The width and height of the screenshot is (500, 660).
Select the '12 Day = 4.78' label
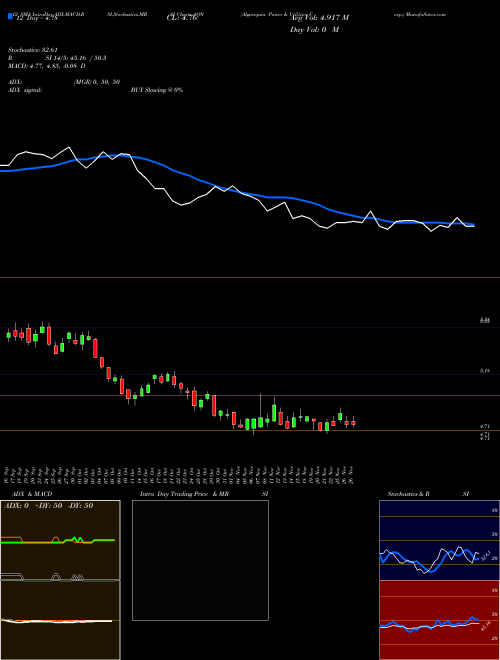point(35,18)
